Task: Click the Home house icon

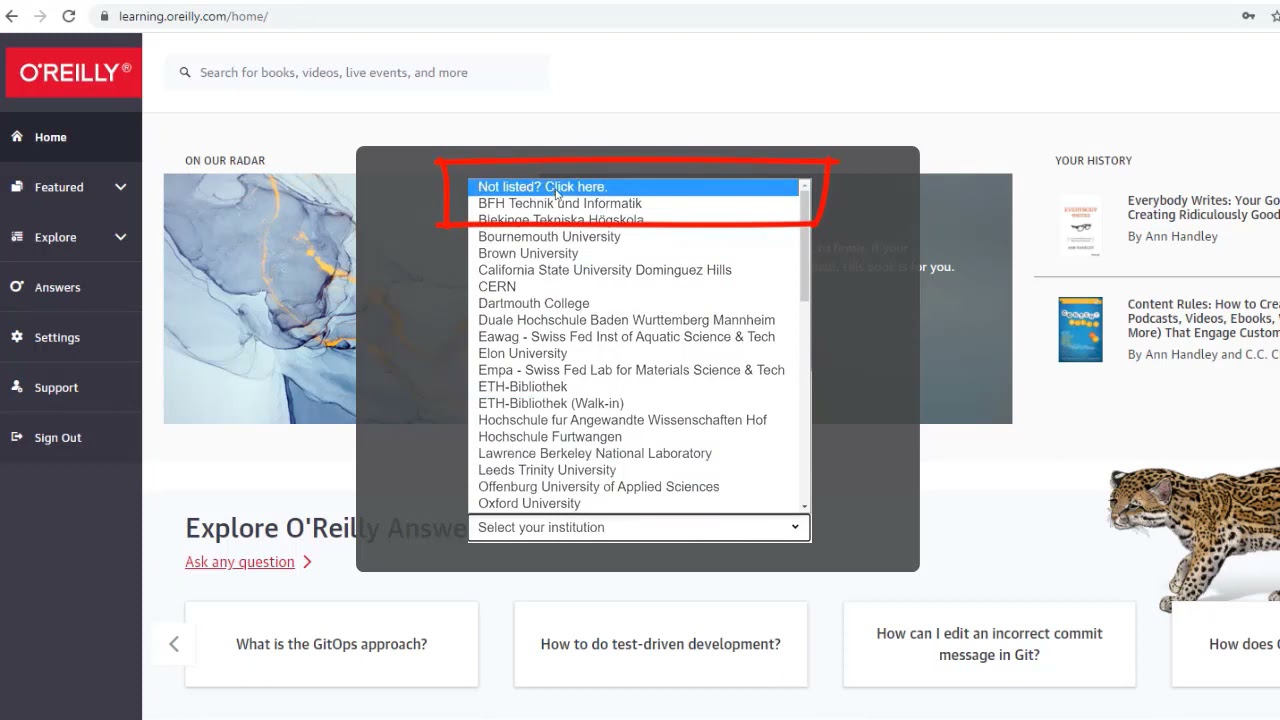Action: 17,136
